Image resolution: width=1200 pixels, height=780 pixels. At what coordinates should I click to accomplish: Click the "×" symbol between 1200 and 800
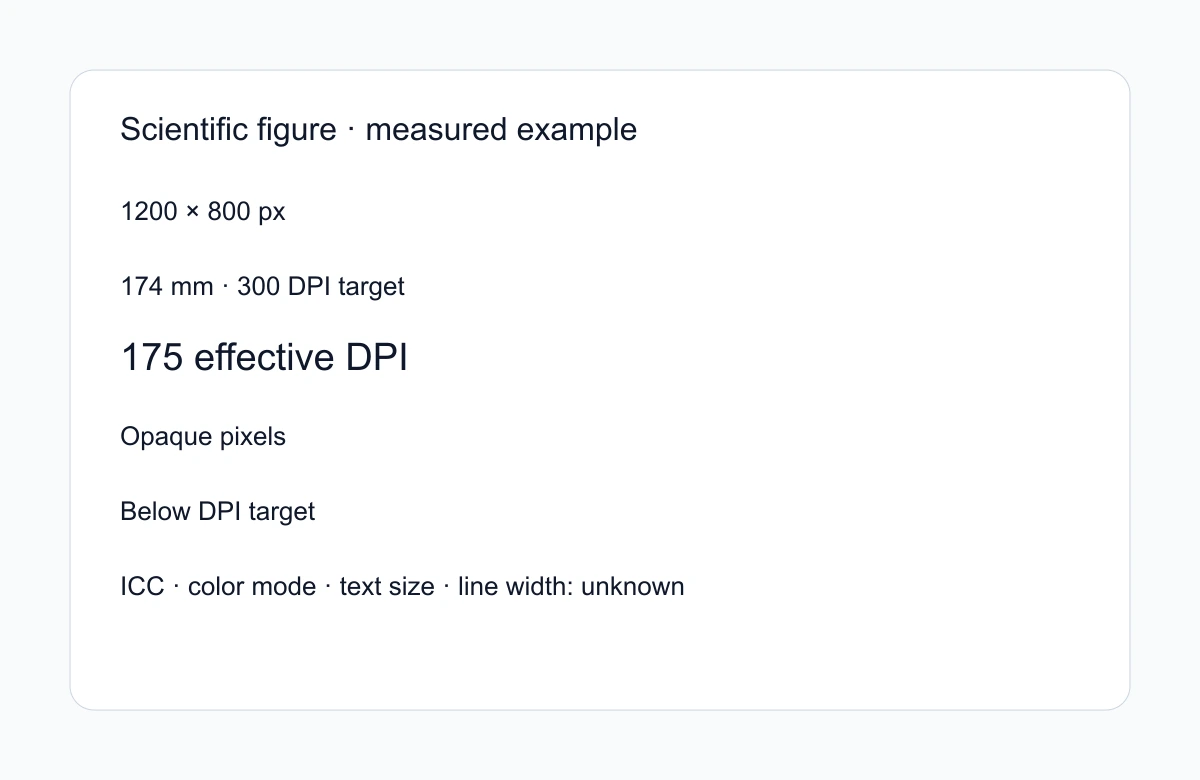[193, 213]
